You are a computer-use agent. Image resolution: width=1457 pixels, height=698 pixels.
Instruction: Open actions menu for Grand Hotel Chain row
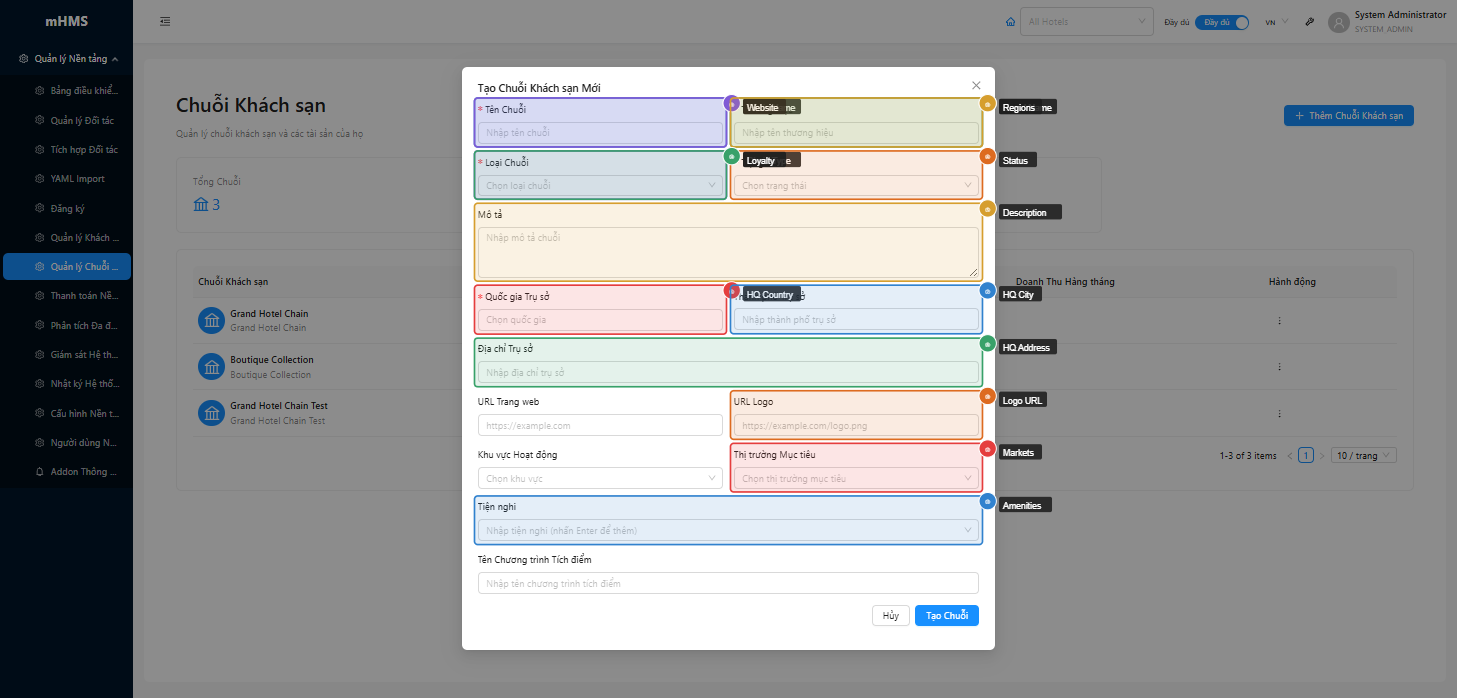click(1279, 321)
